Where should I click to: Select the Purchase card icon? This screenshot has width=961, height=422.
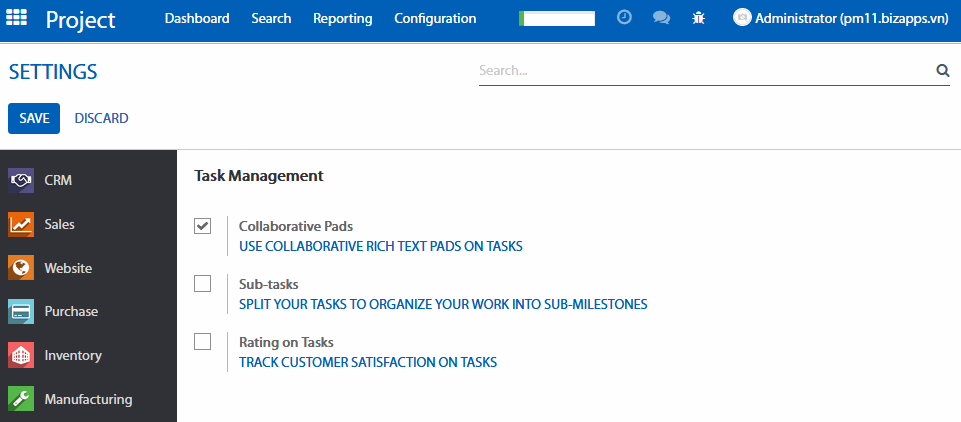pos(22,312)
